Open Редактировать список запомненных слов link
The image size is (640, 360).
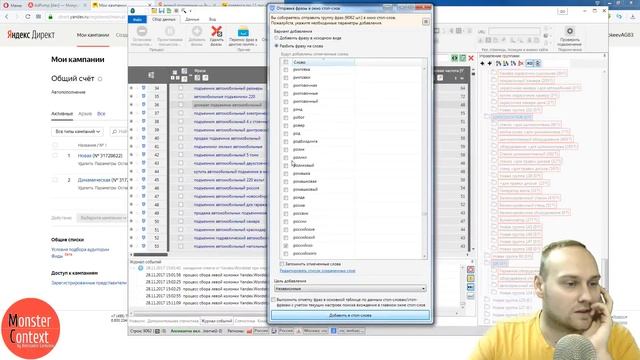click(318, 271)
